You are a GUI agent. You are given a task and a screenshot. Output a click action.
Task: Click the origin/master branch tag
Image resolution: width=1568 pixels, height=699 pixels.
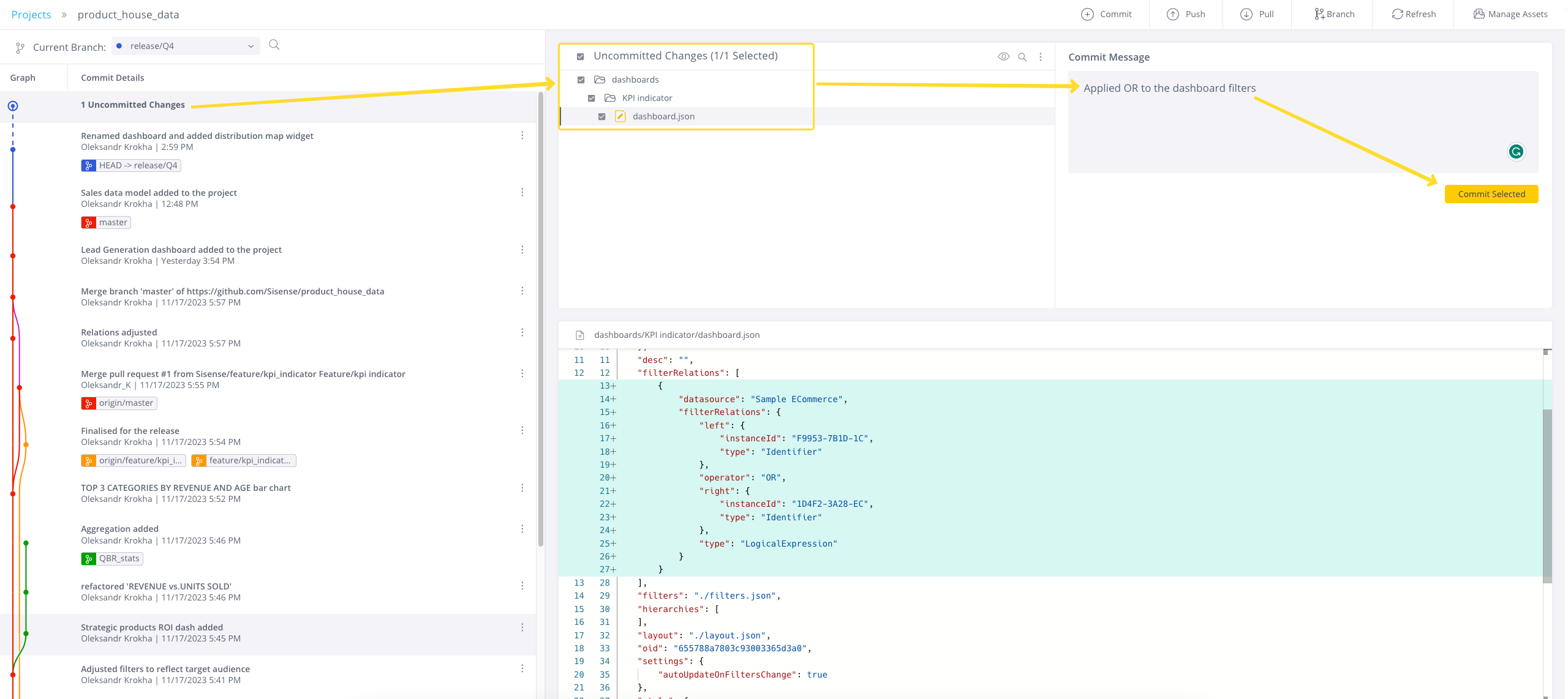click(119, 403)
